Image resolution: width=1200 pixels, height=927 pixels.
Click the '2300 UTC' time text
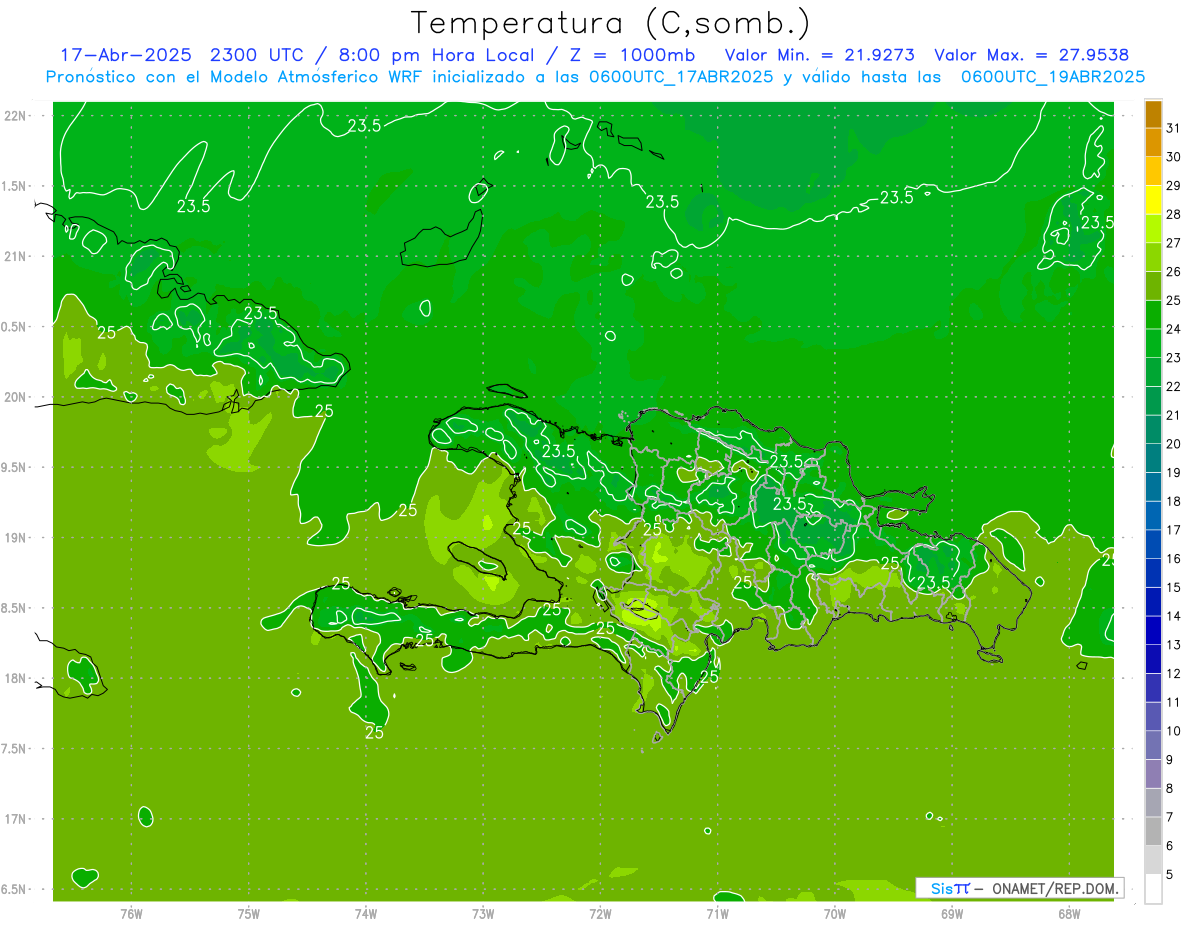pos(259,55)
